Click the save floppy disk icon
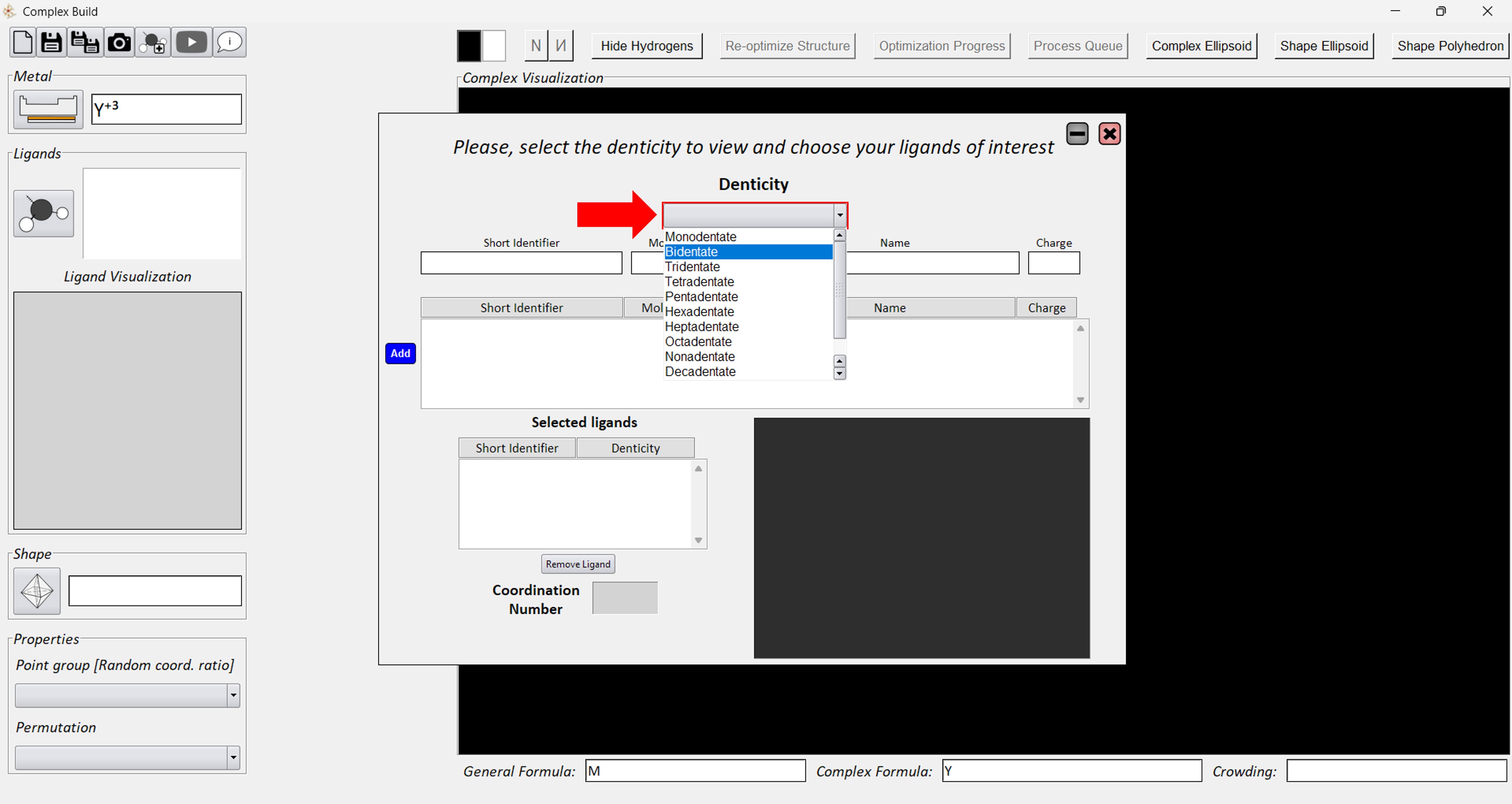This screenshot has height=804, width=1512. [52, 43]
